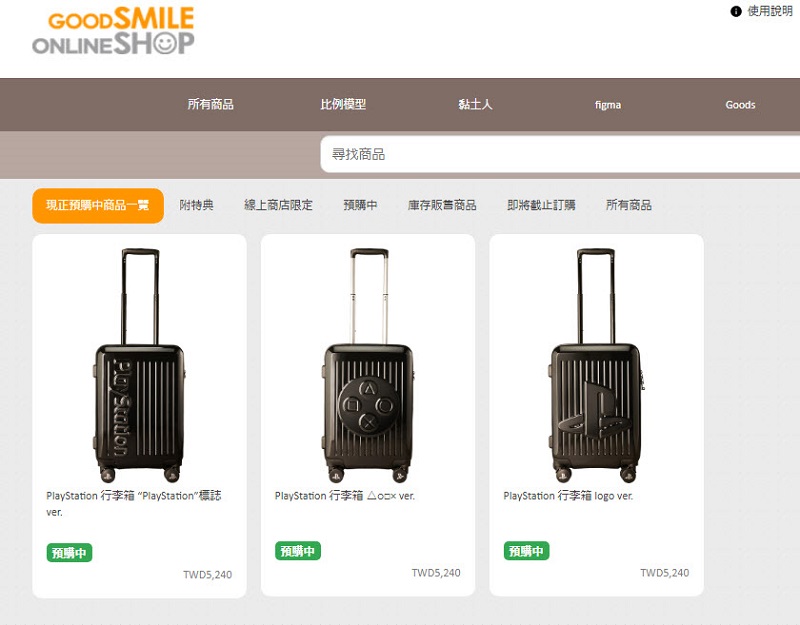The height and width of the screenshot is (625, 800).
Task: Select the 所有商品 filter tab
Action: click(629, 205)
